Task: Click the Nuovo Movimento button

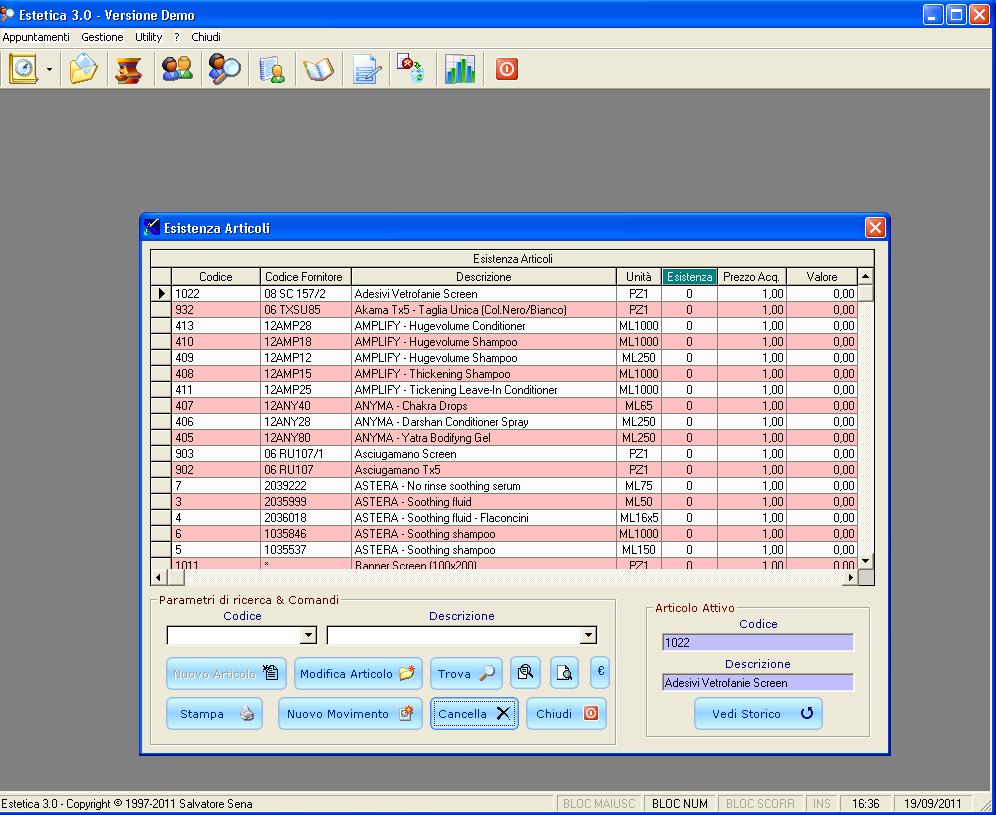Action: [350, 713]
